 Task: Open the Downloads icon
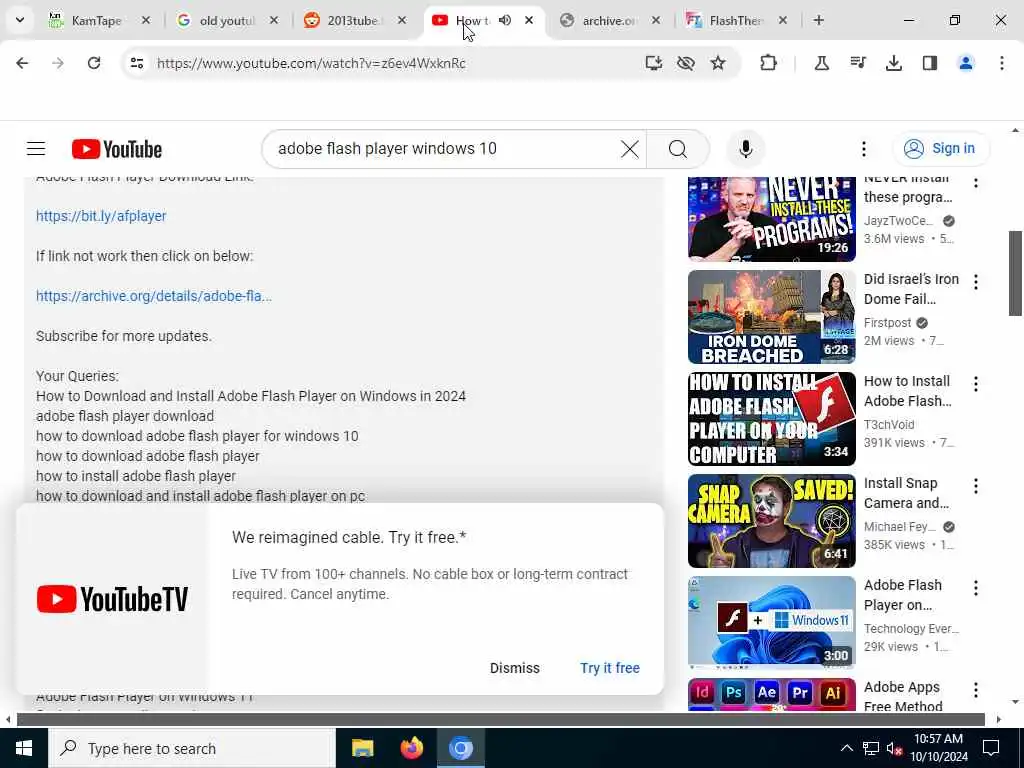tap(893, 63)
